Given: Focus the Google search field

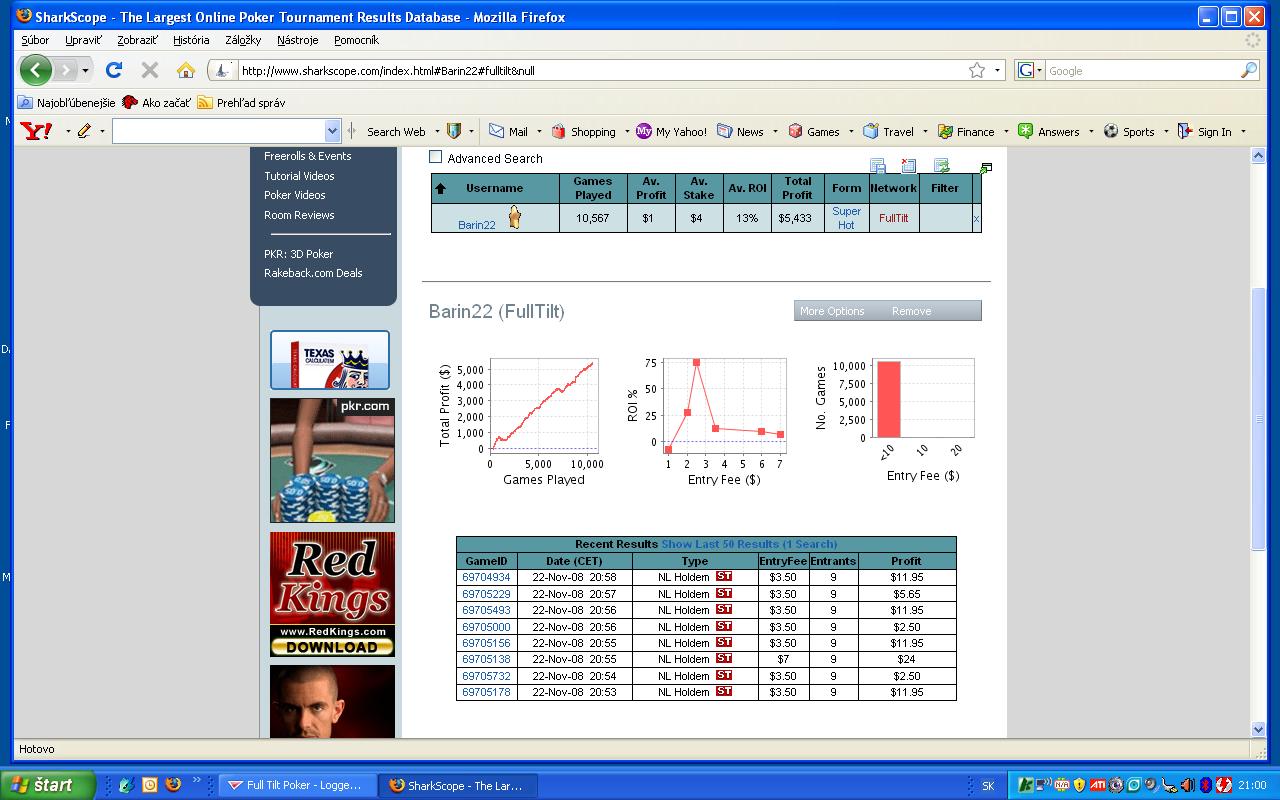Looking at the screenshot, I should (x=1142, y=71).
